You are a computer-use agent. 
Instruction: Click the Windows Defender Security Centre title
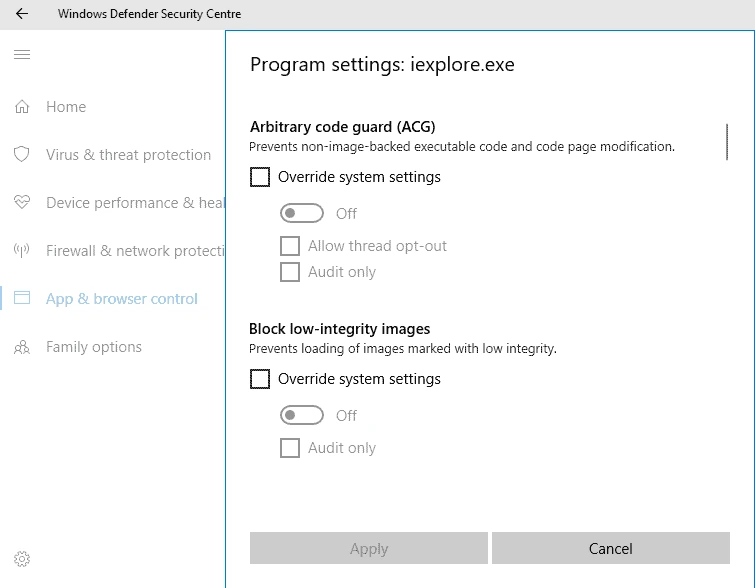tap(149, 14)
